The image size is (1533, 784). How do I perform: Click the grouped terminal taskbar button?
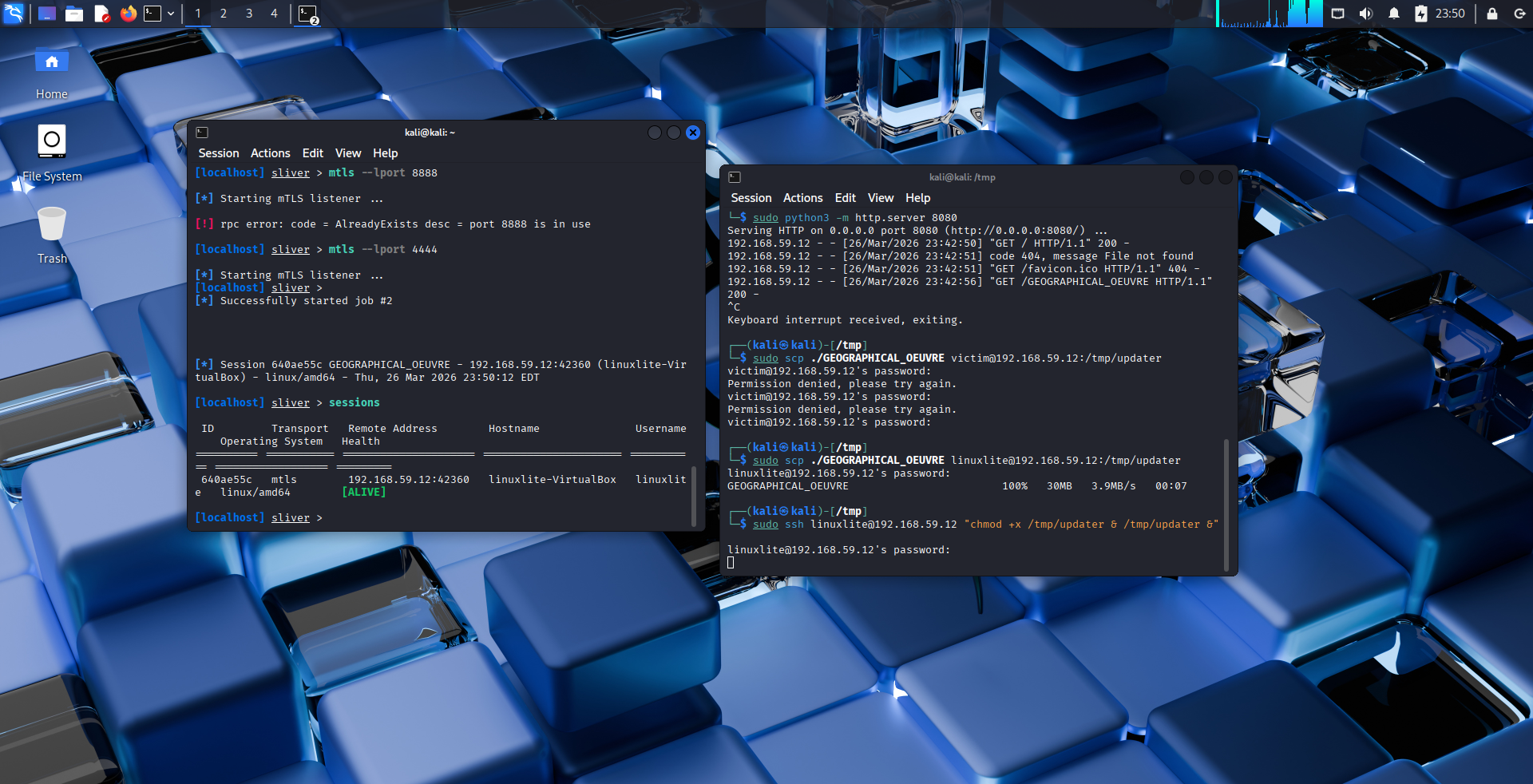click(x=308, y=14)
